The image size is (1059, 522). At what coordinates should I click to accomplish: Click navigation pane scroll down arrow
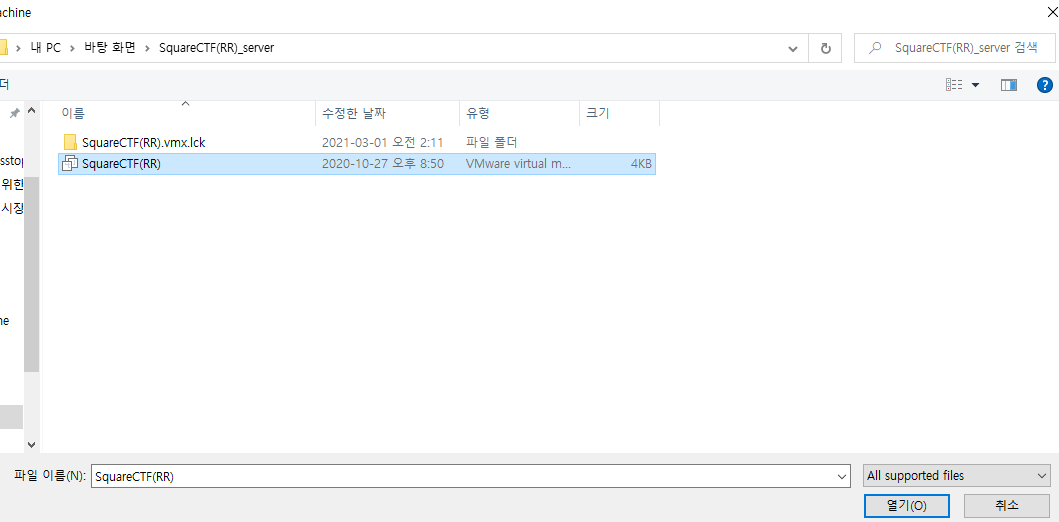tap(31, 444)
